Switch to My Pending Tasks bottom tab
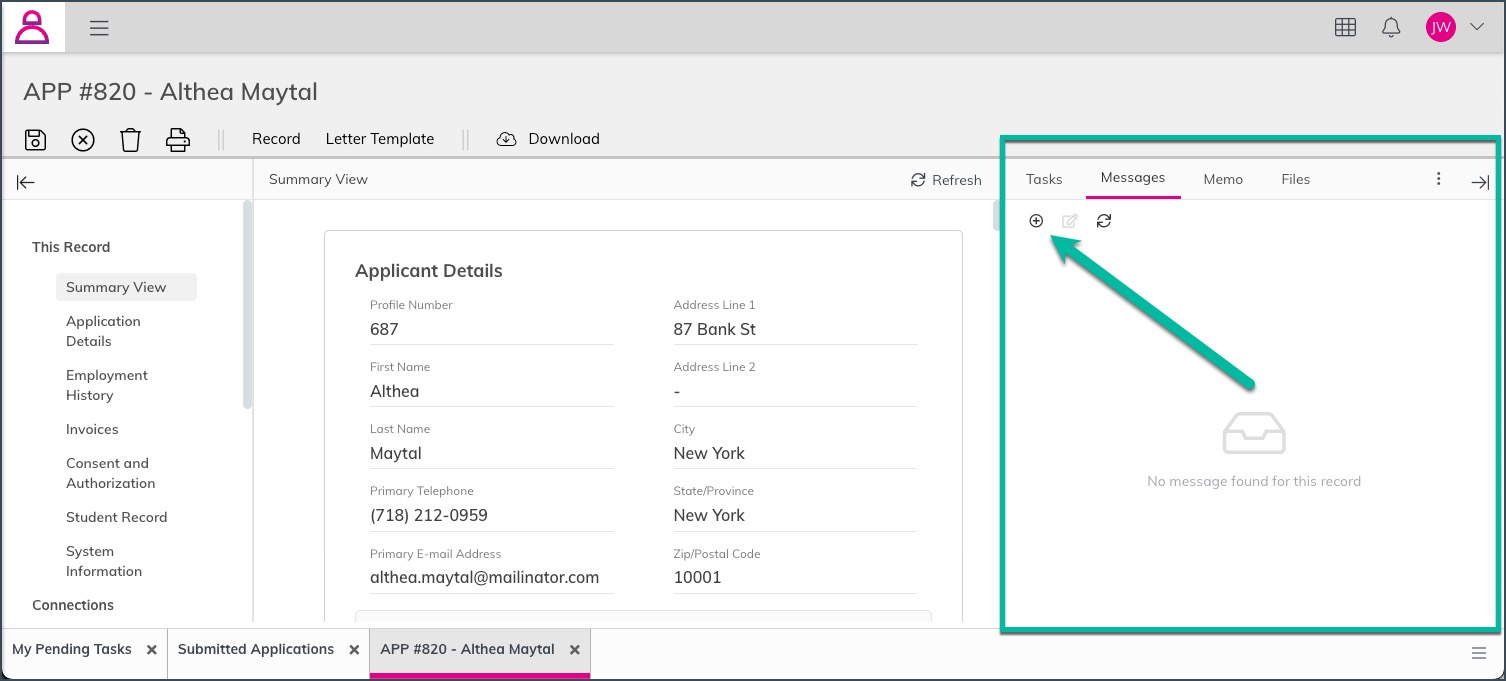The height and width of the screenshot is (681, 1506). [72, 649]
